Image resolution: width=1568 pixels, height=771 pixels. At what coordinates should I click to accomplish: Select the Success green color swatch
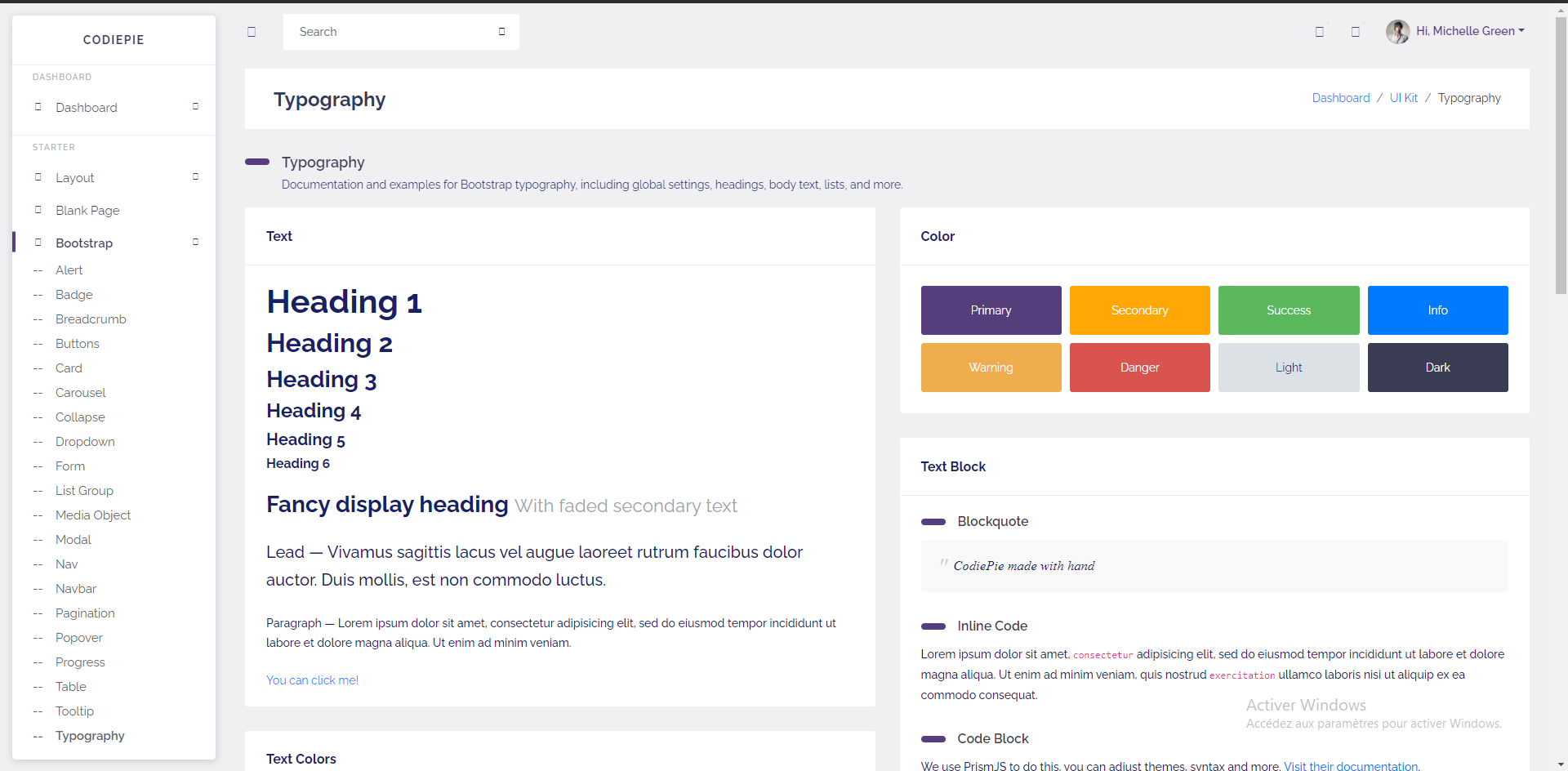[1289, 310]
